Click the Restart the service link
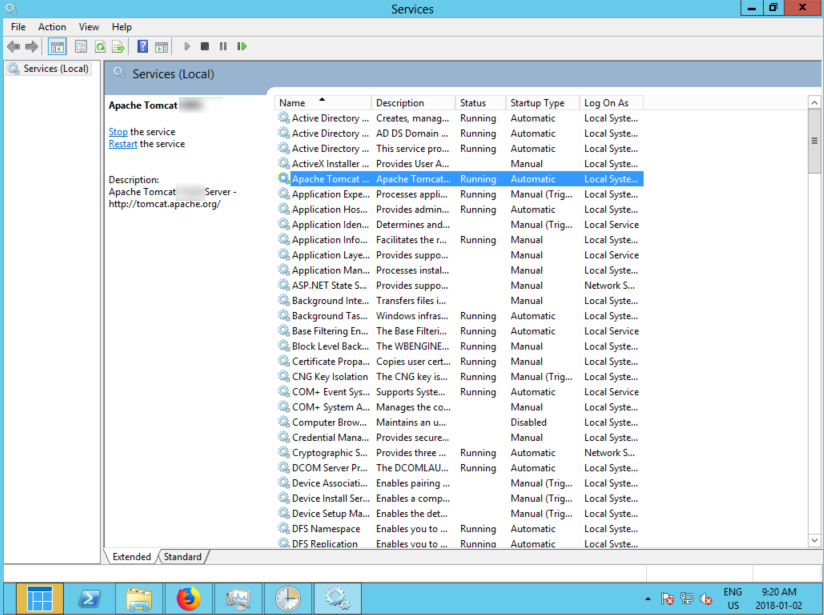The image size is (824, 615). click(122, 143)
